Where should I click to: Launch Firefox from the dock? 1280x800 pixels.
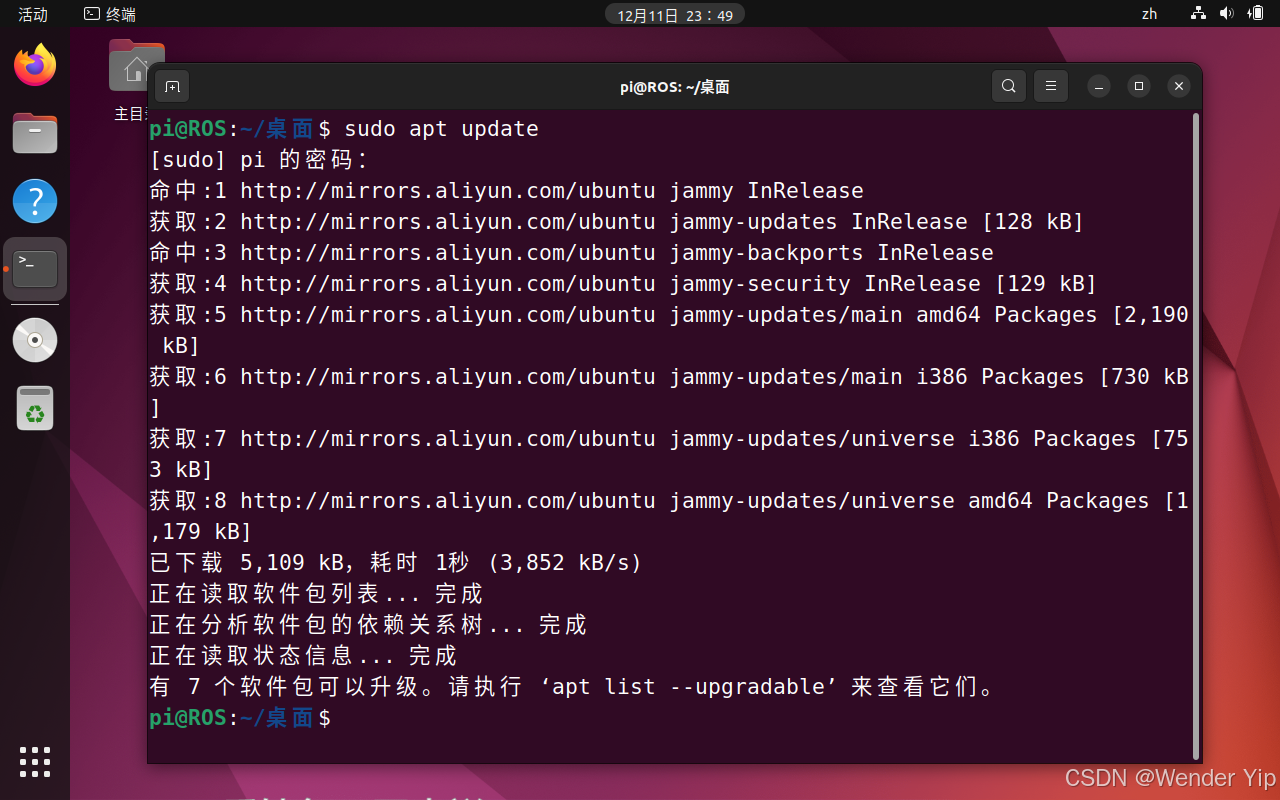35,66
